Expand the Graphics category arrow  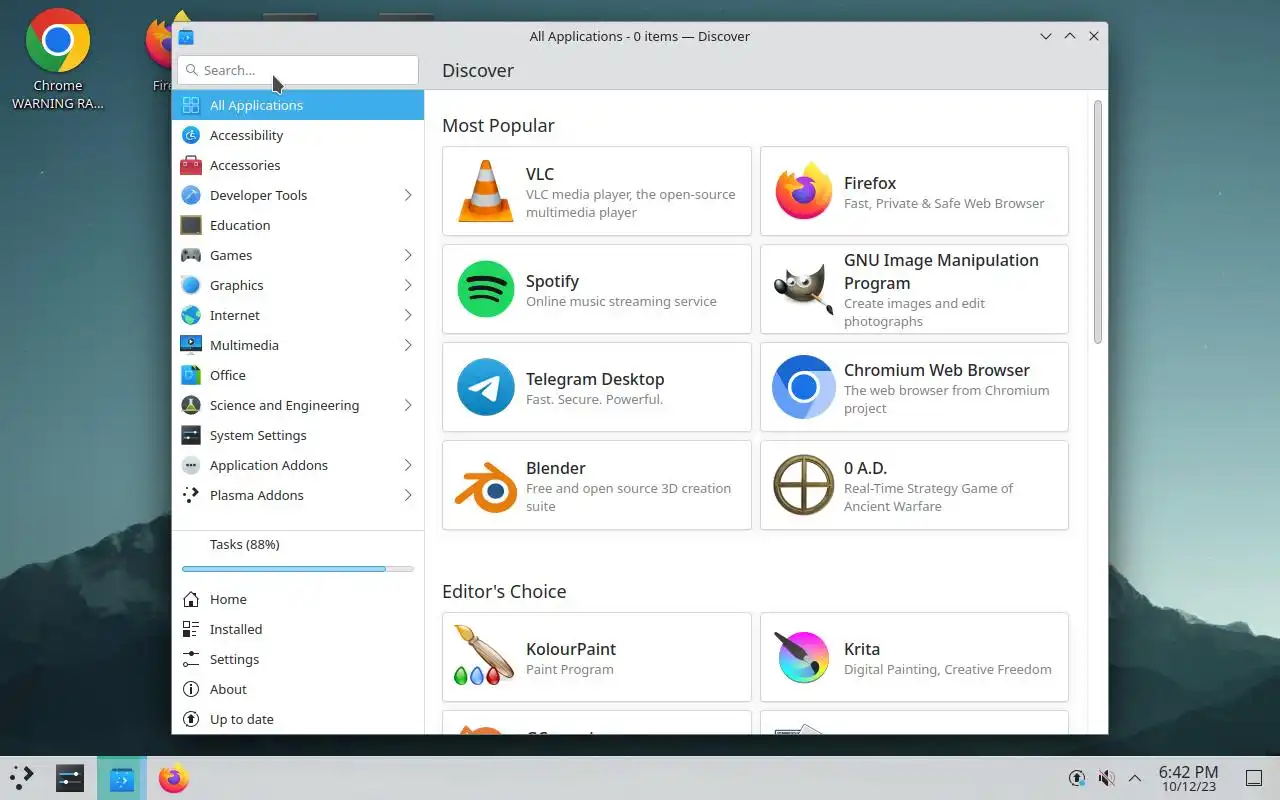[408, 285]
